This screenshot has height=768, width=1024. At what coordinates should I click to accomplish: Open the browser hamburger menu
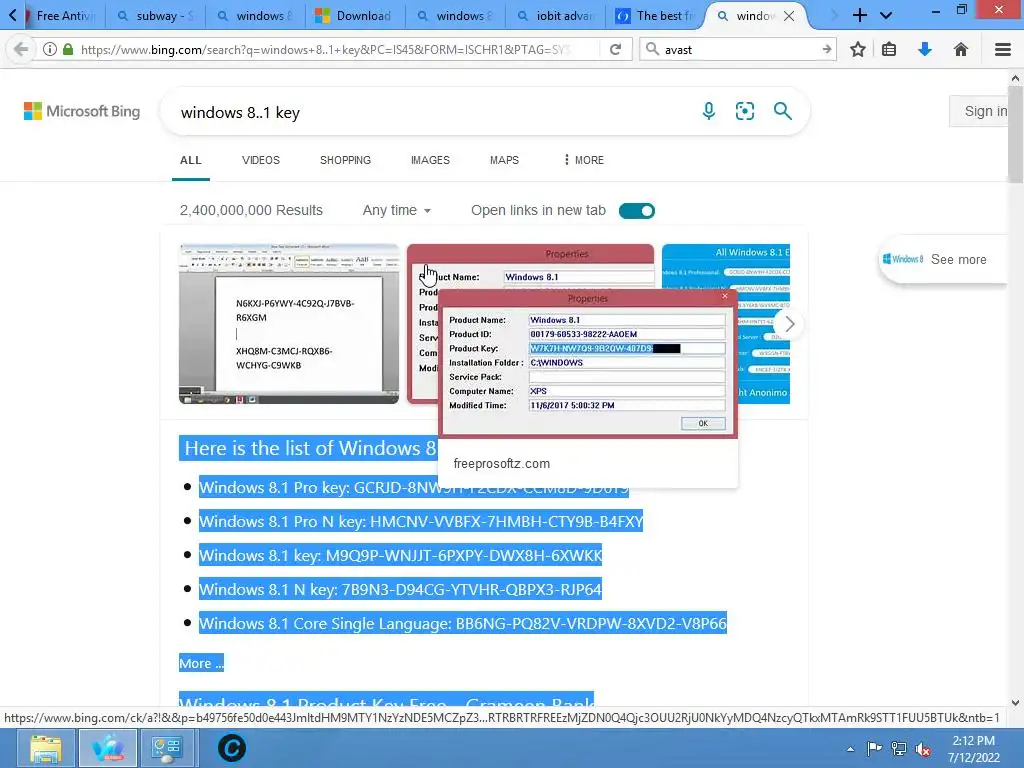pyautogui.click(x=1003, y=50)
